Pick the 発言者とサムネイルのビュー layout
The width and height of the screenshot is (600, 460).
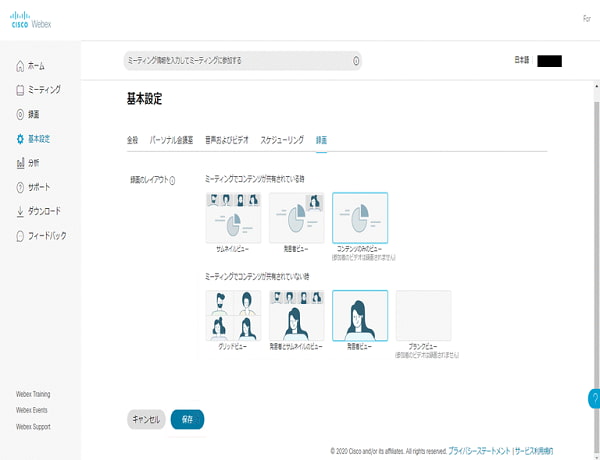coord(297,315)
